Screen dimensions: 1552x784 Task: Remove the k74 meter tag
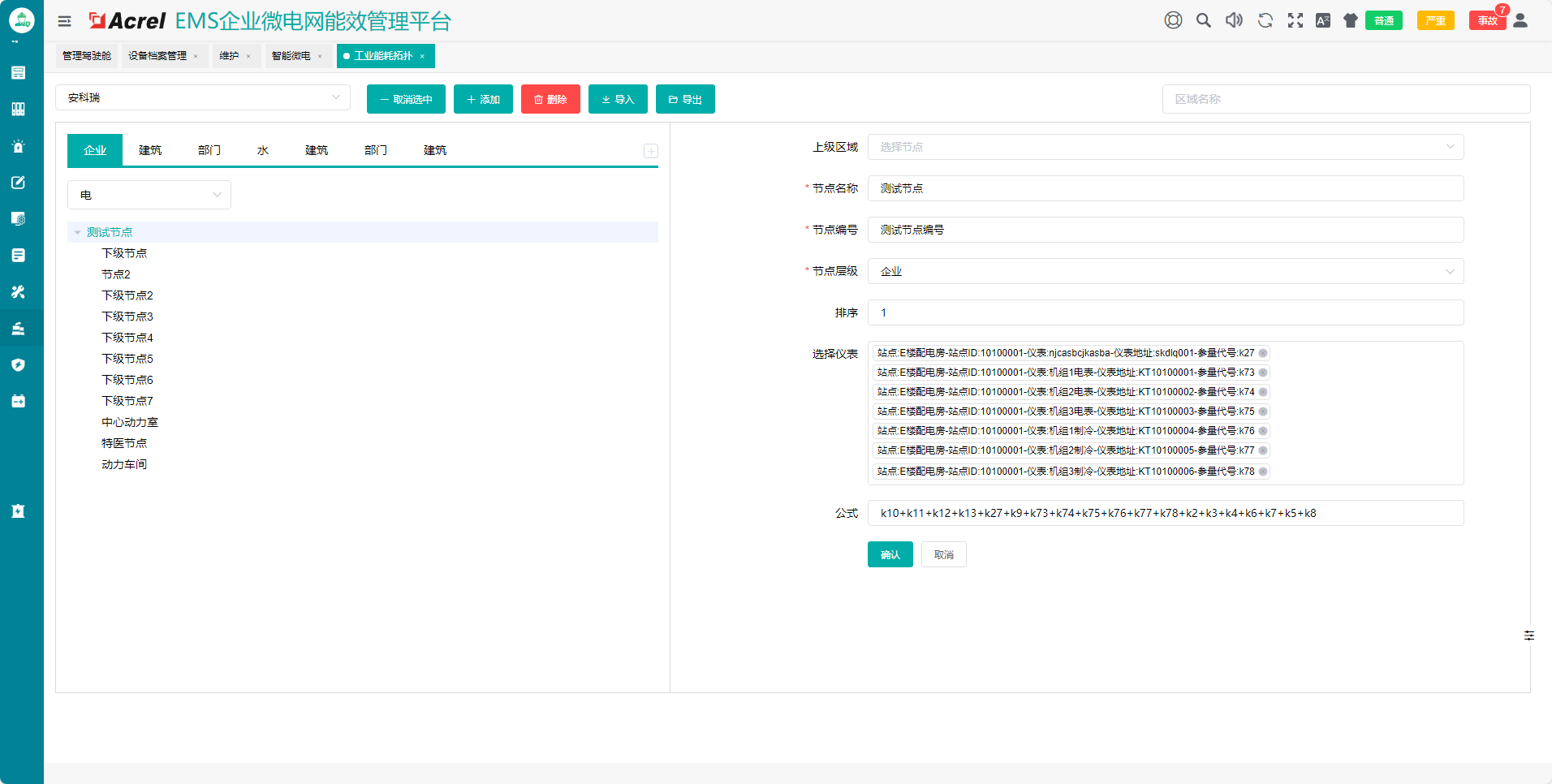click(x=1263, y=392)
